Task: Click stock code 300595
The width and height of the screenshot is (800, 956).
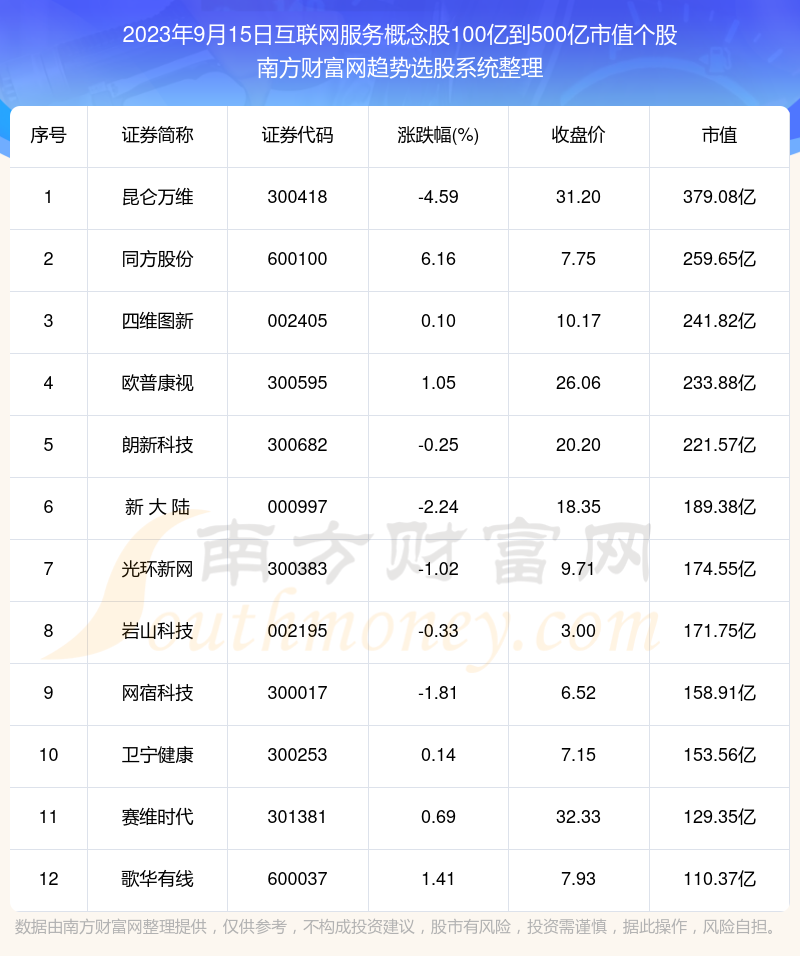Action: [298, 383]
